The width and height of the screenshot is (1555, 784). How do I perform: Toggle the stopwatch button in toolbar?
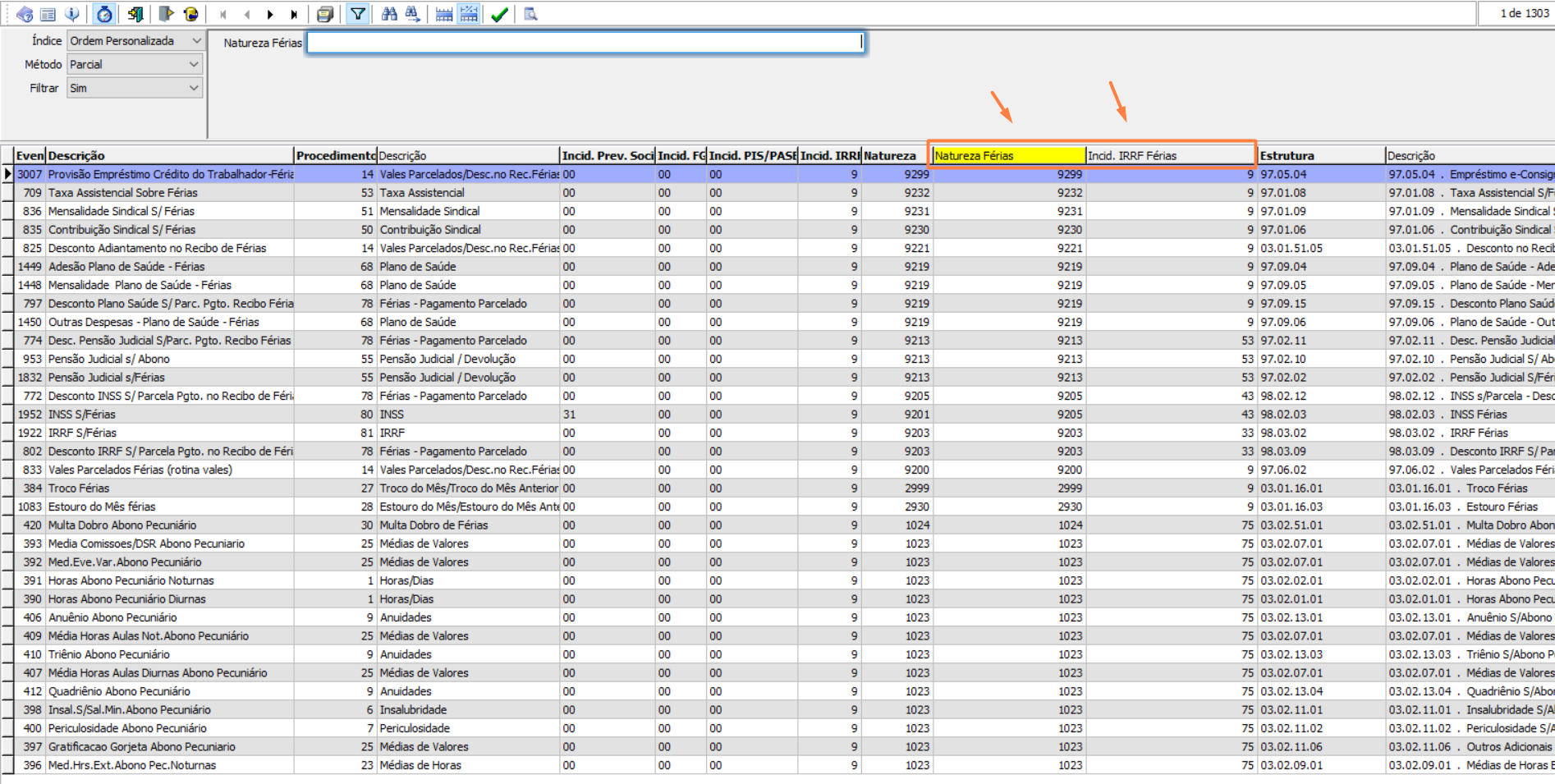pyautogui.click(x=104, y=14)
